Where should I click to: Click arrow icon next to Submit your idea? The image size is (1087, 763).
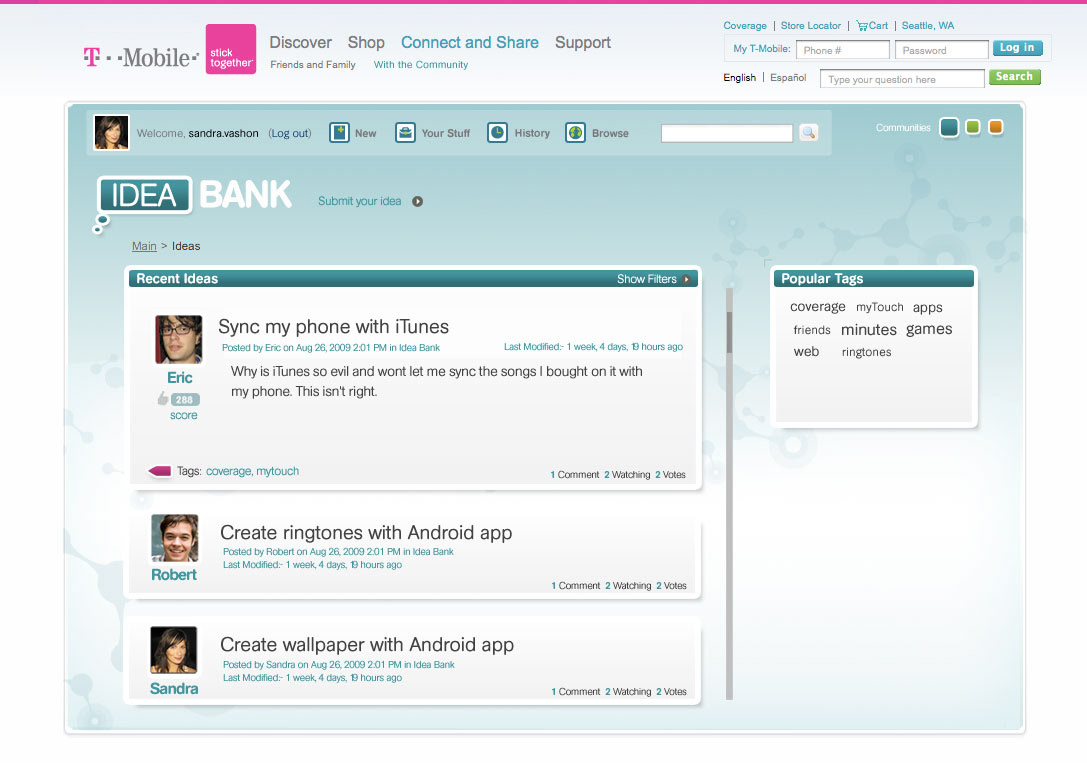pyautogui.click(x=417, y=202)
